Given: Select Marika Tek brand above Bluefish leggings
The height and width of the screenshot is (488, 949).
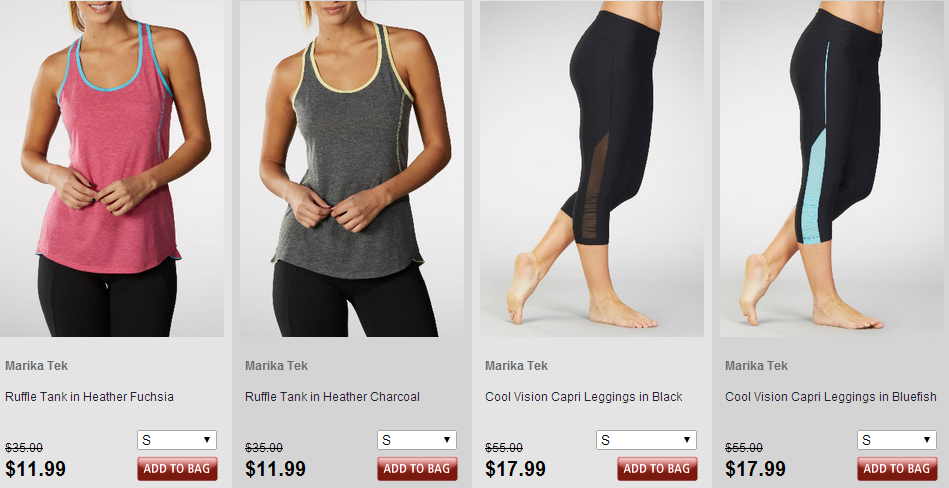Looking at the screenshot, I should click(x=757, y=366).
